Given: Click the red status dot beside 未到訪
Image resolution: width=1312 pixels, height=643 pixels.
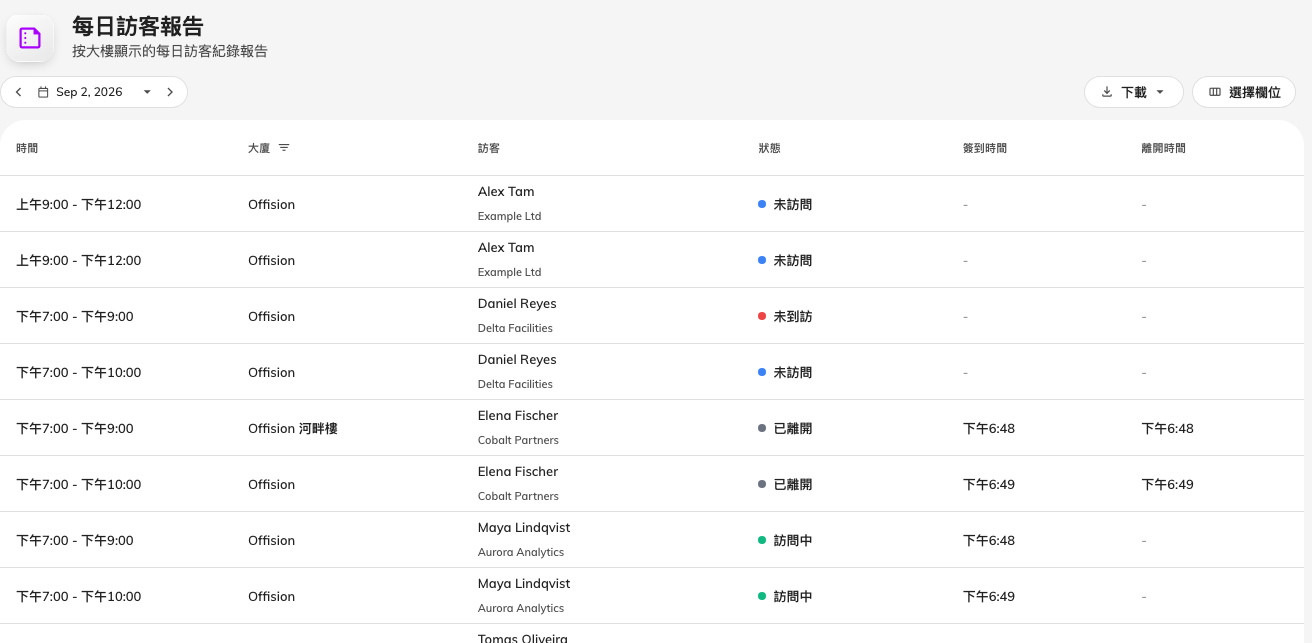Looking at the screenshot, I should (762, 316).
